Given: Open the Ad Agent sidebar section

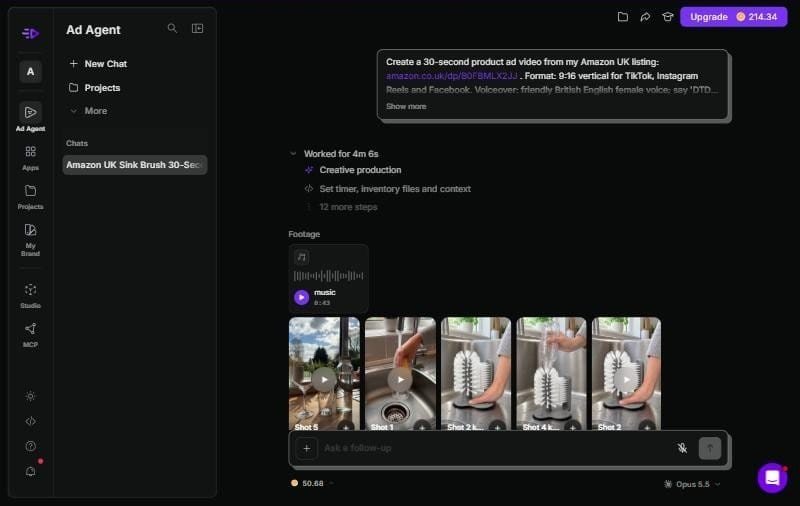Looking at the screenshot, I should (30, 117).
